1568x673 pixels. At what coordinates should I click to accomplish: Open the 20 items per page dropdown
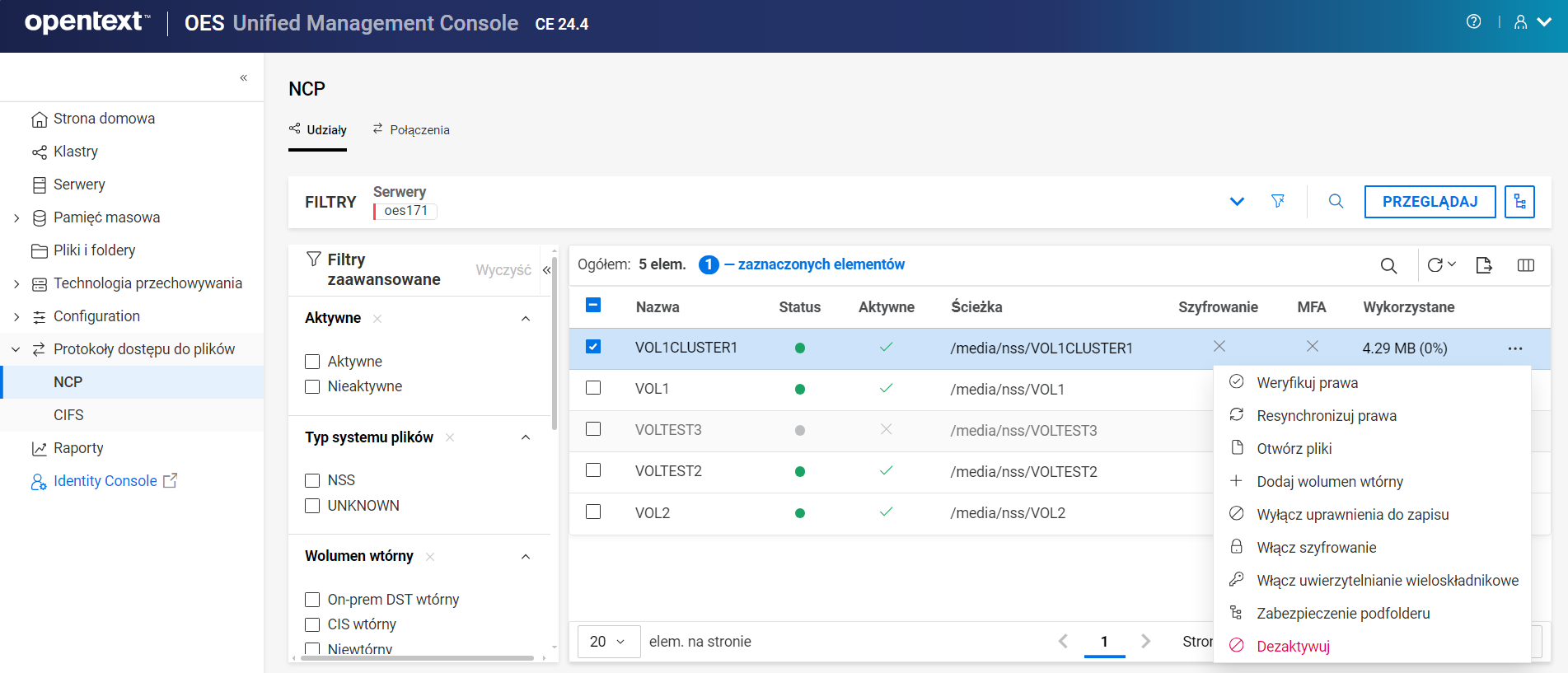(x=609, y=642)
